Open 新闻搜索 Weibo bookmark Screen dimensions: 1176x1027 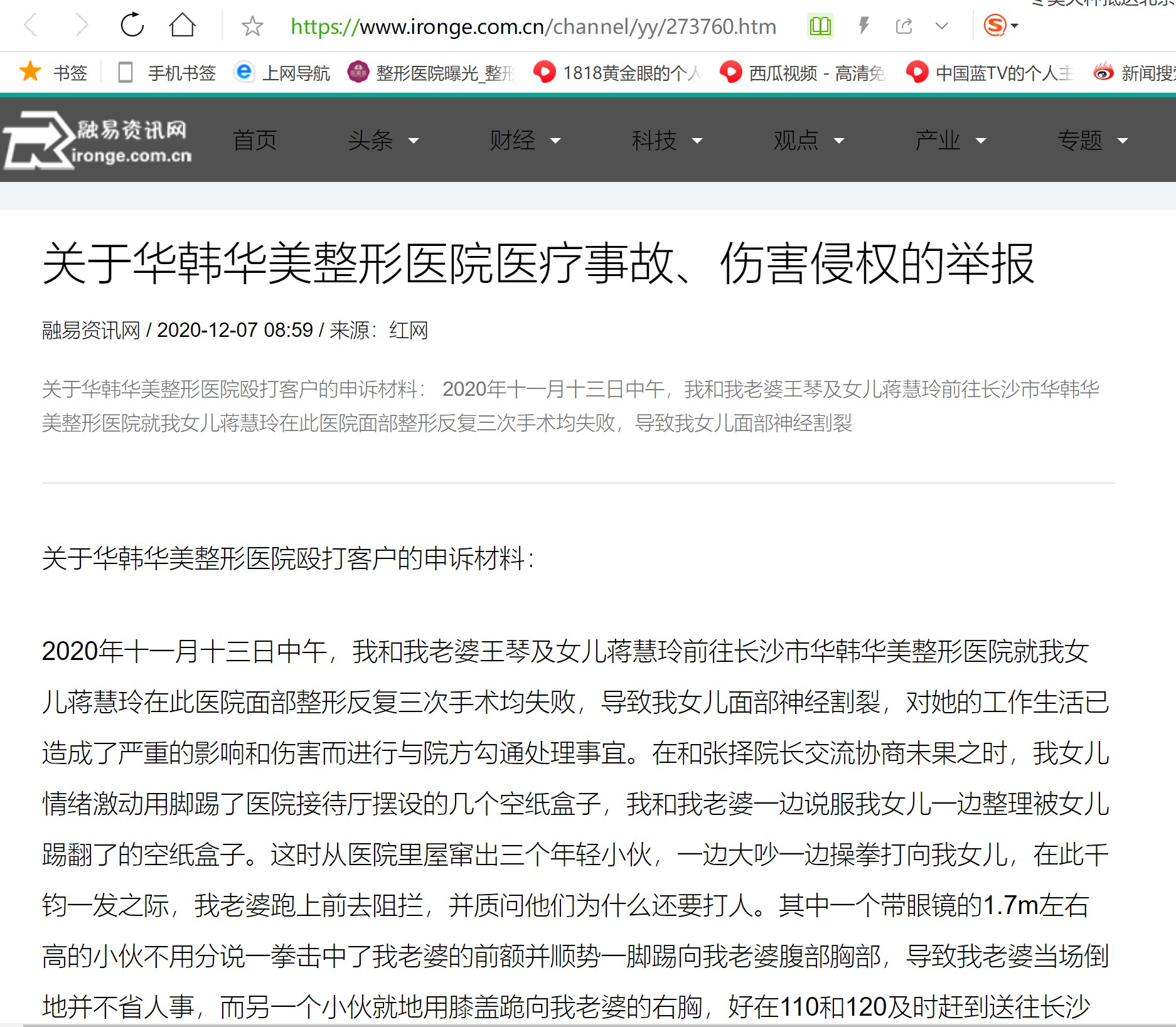pos(1134,73)
